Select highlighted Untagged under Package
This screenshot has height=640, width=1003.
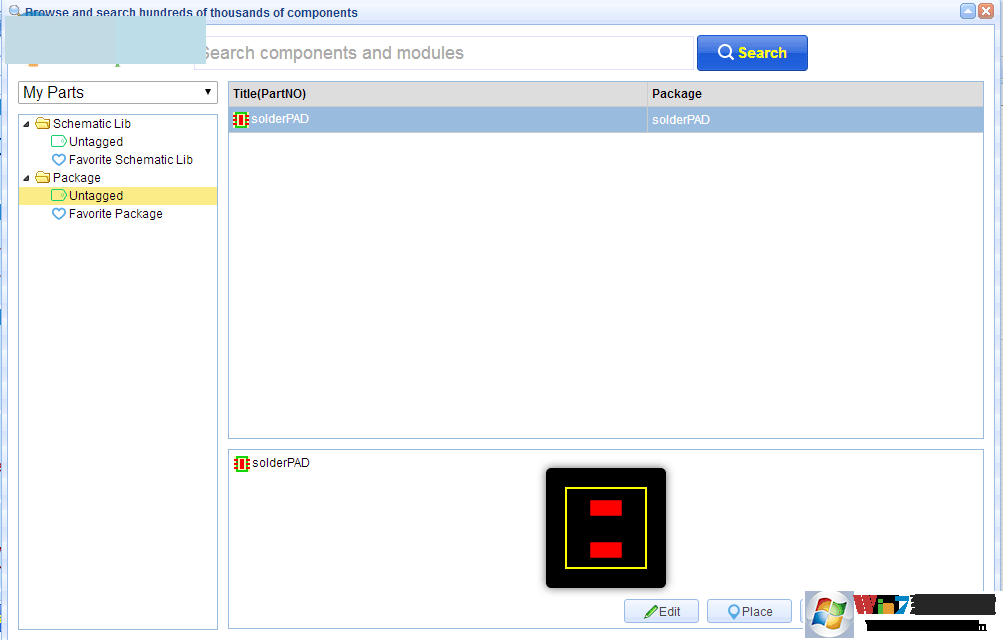[x=118, y=196]
